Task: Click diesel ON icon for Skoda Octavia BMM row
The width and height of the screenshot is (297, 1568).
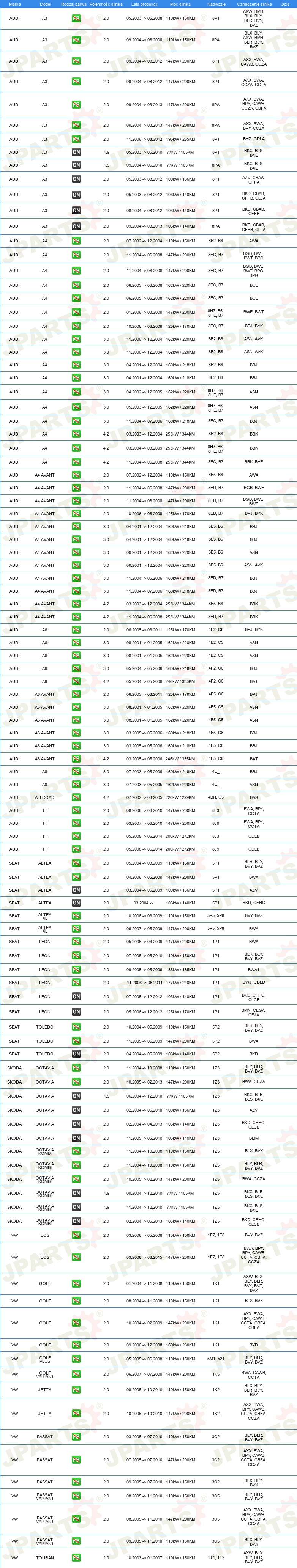Action: tap(76, 1138)
